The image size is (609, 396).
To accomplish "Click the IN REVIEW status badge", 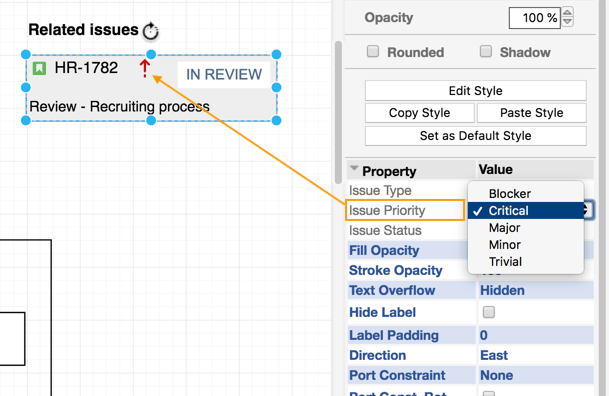I will point(224,75).
